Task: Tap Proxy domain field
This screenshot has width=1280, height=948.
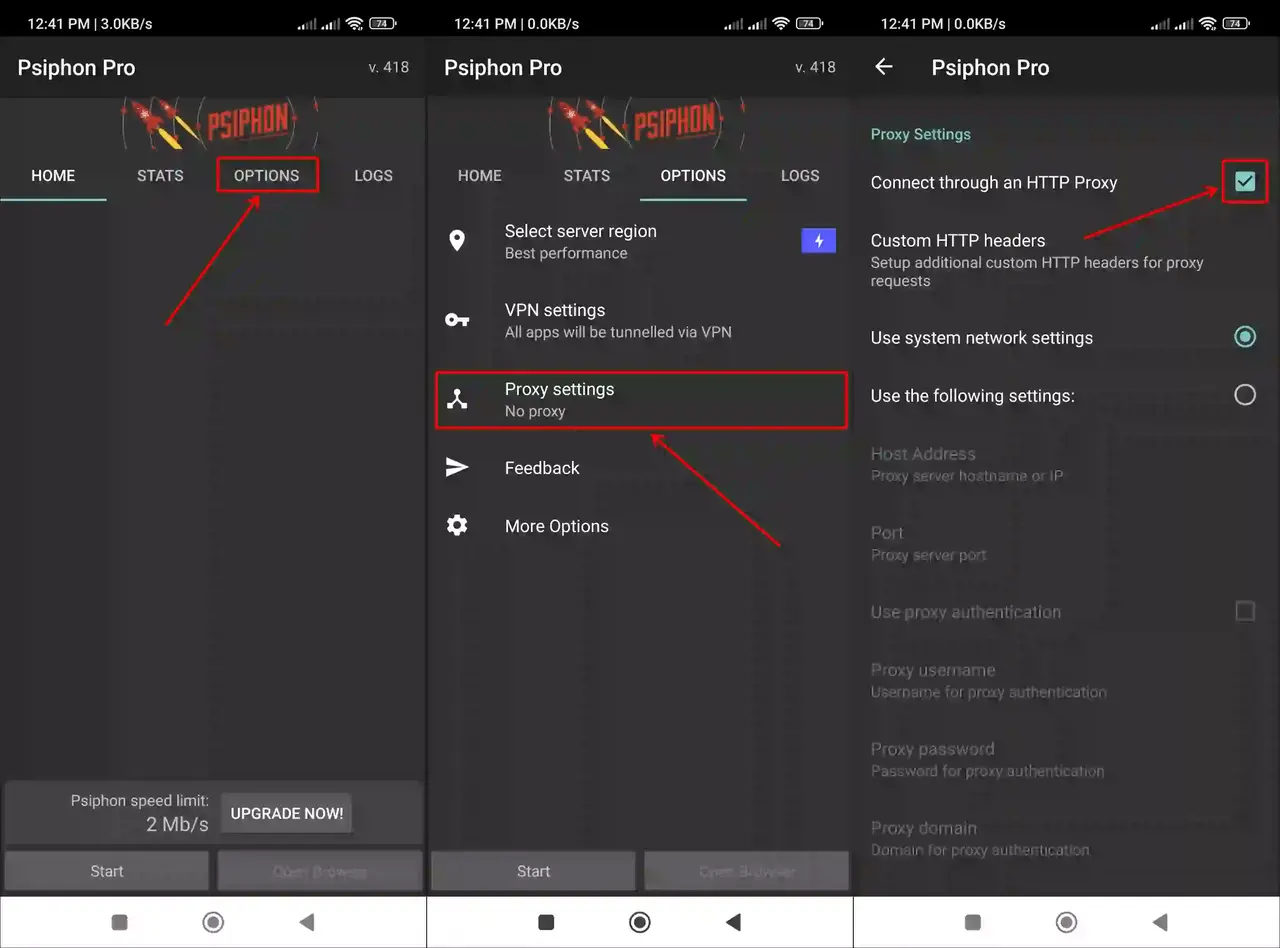Action: [x=1067, y=838]
